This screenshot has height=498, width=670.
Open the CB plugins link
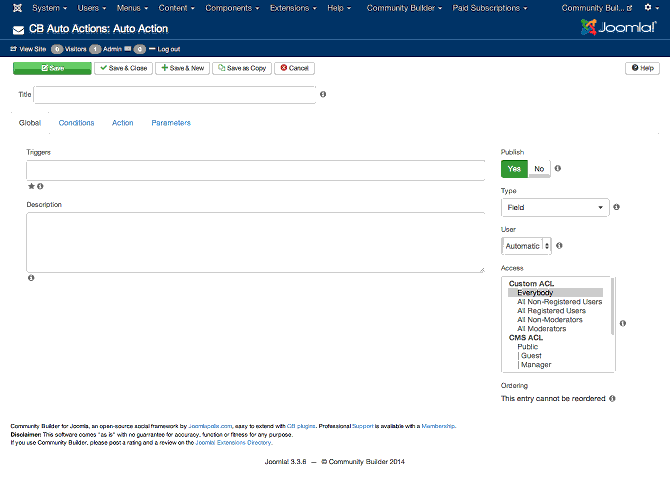point(301,426)
